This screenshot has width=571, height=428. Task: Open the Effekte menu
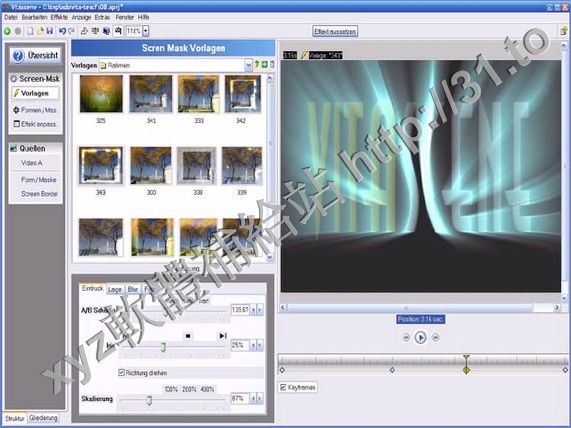59,17
